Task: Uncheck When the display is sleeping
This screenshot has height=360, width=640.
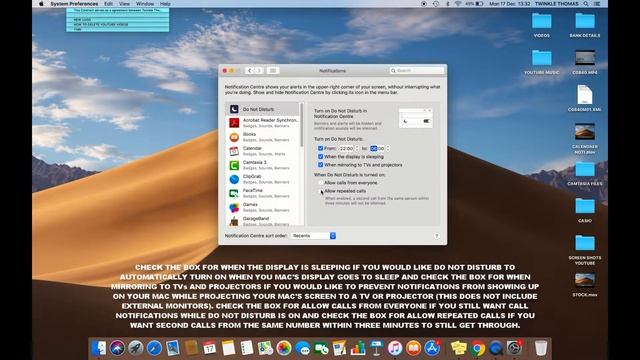Action: pos(320,156)
